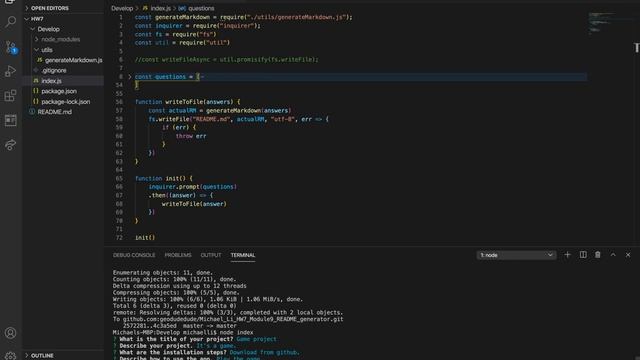Open package.json file
640x360 pixels.
pyautogui.click(x=58, y=91)
